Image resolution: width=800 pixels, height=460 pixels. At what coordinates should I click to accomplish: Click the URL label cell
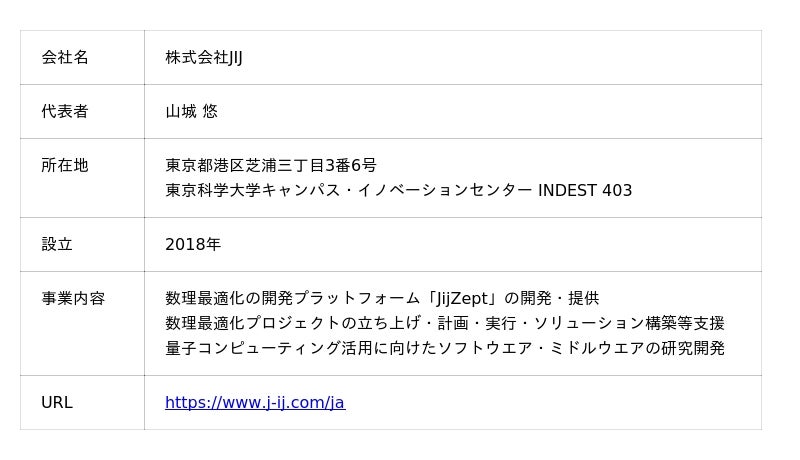click(83, 403)
